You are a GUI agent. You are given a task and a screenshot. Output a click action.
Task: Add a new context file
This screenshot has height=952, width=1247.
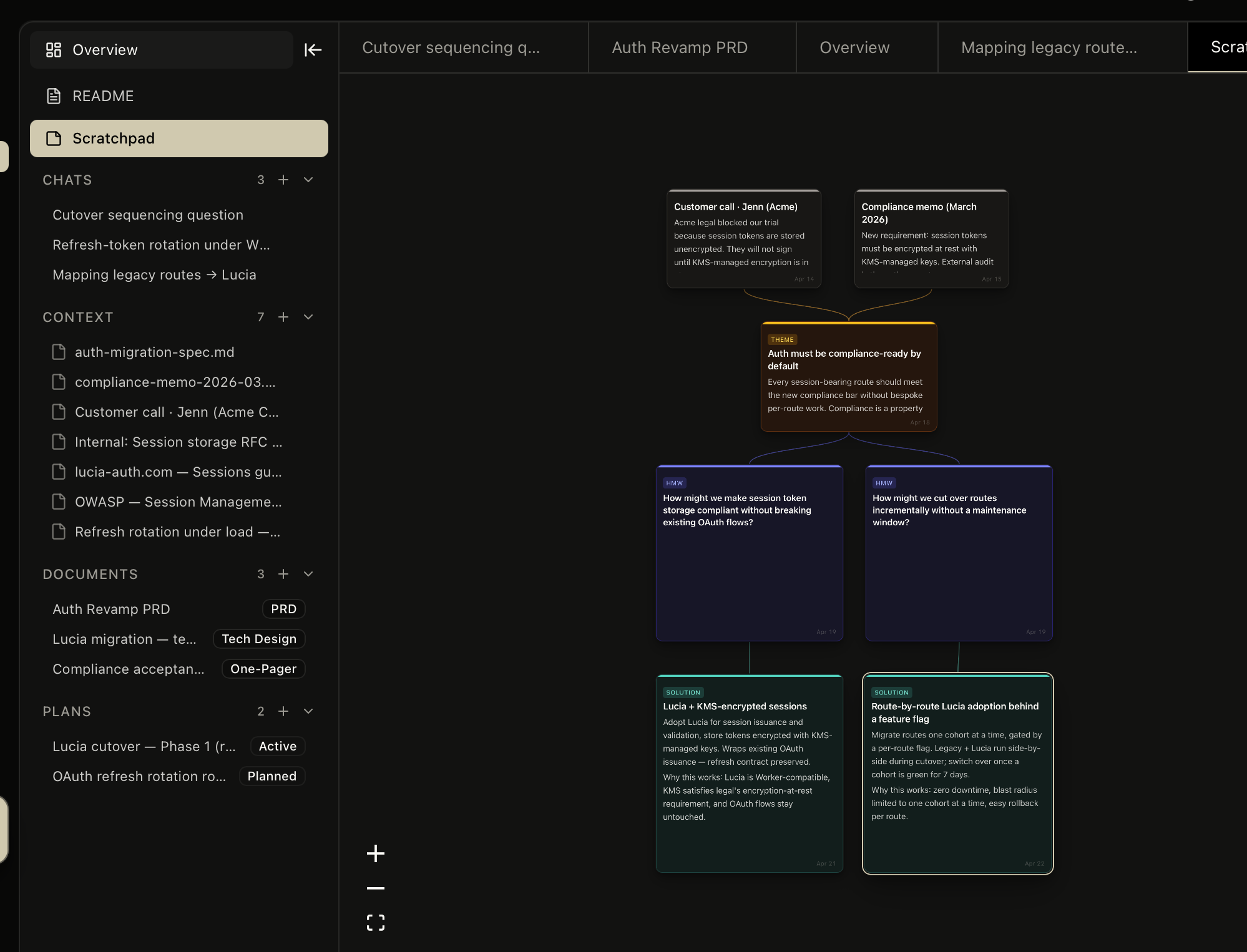tap(284, 317)
